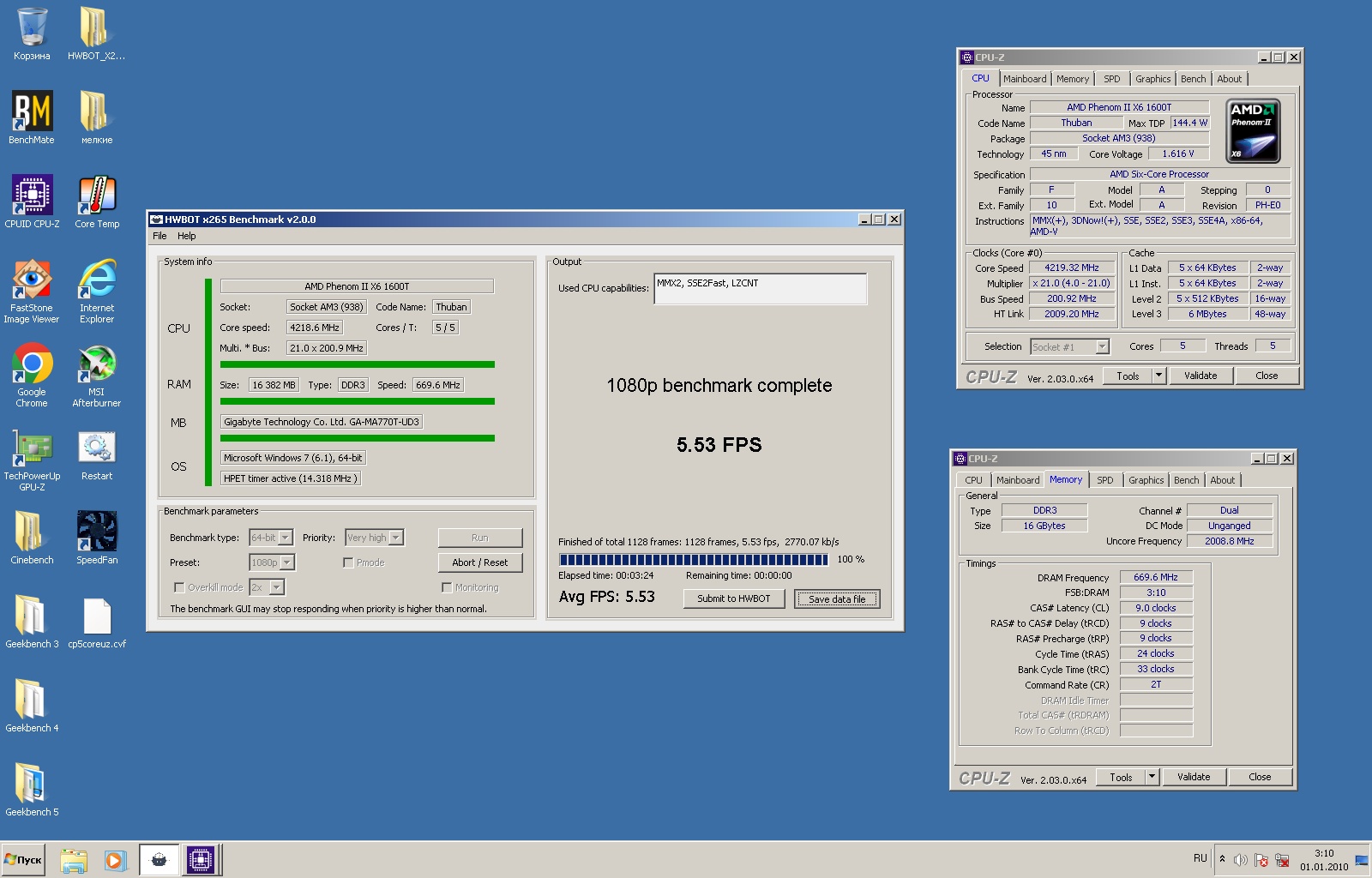This screenshot has width=1372, height=878.
Task: Click the Used CPU capabilities text box
Action: (761, 289)
